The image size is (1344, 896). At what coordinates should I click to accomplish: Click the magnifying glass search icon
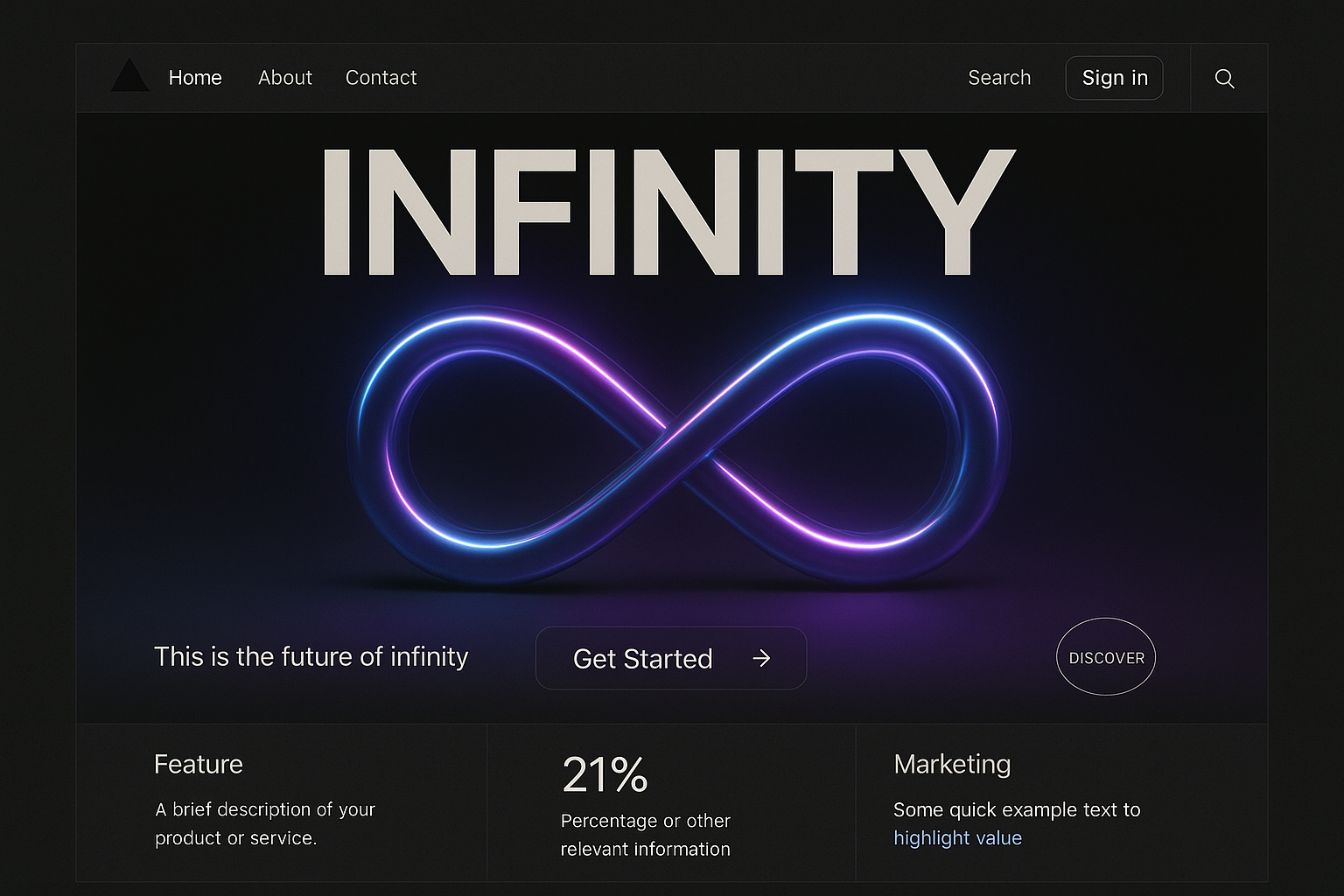[1224, 79]
